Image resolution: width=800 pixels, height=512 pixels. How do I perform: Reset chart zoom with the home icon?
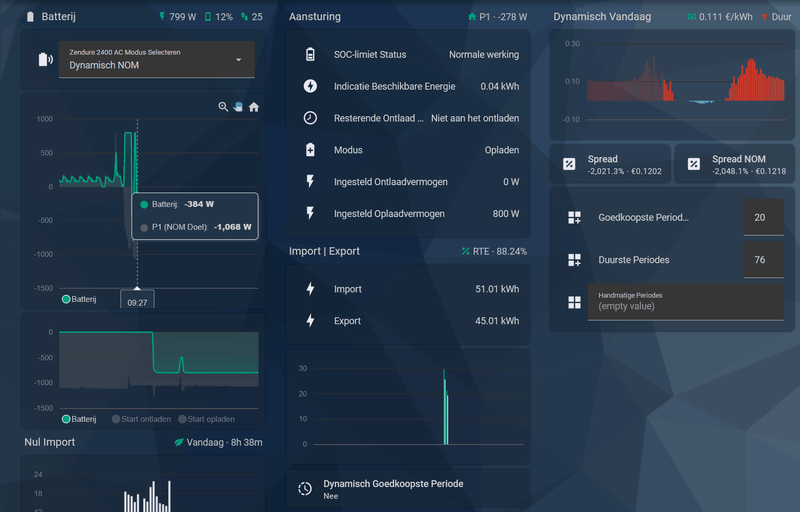(x=254, y=107)
